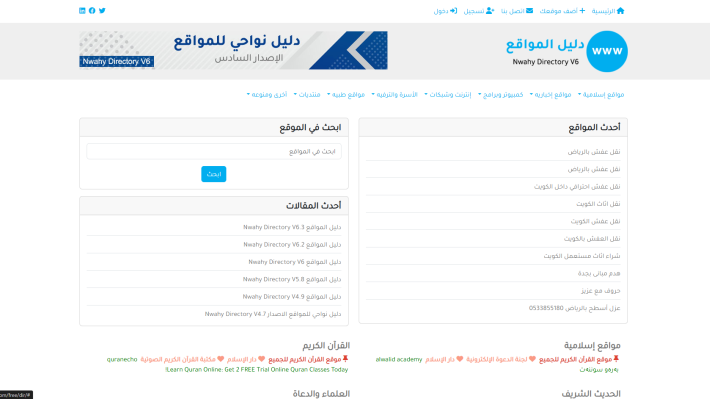Expand the الأسرة والترفيه dropdown menu

click(x=394, y=94)
